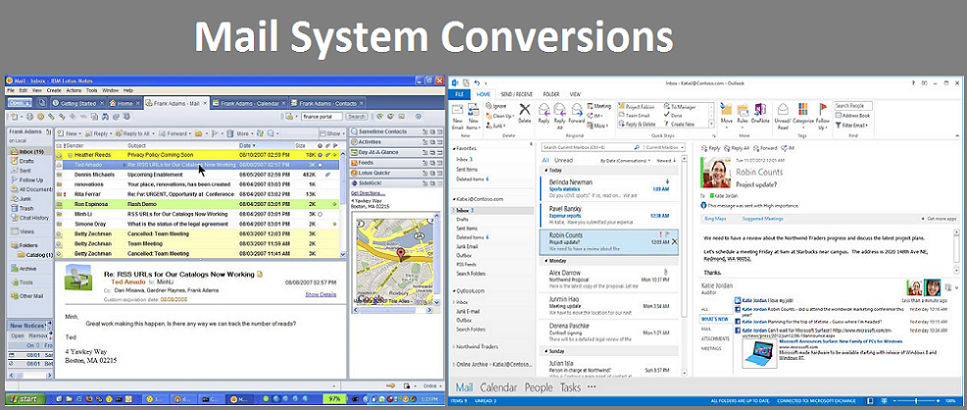This screenshot has width=967, height=410.
Task: Click Search button next to finance portal field
Action: 356,116
